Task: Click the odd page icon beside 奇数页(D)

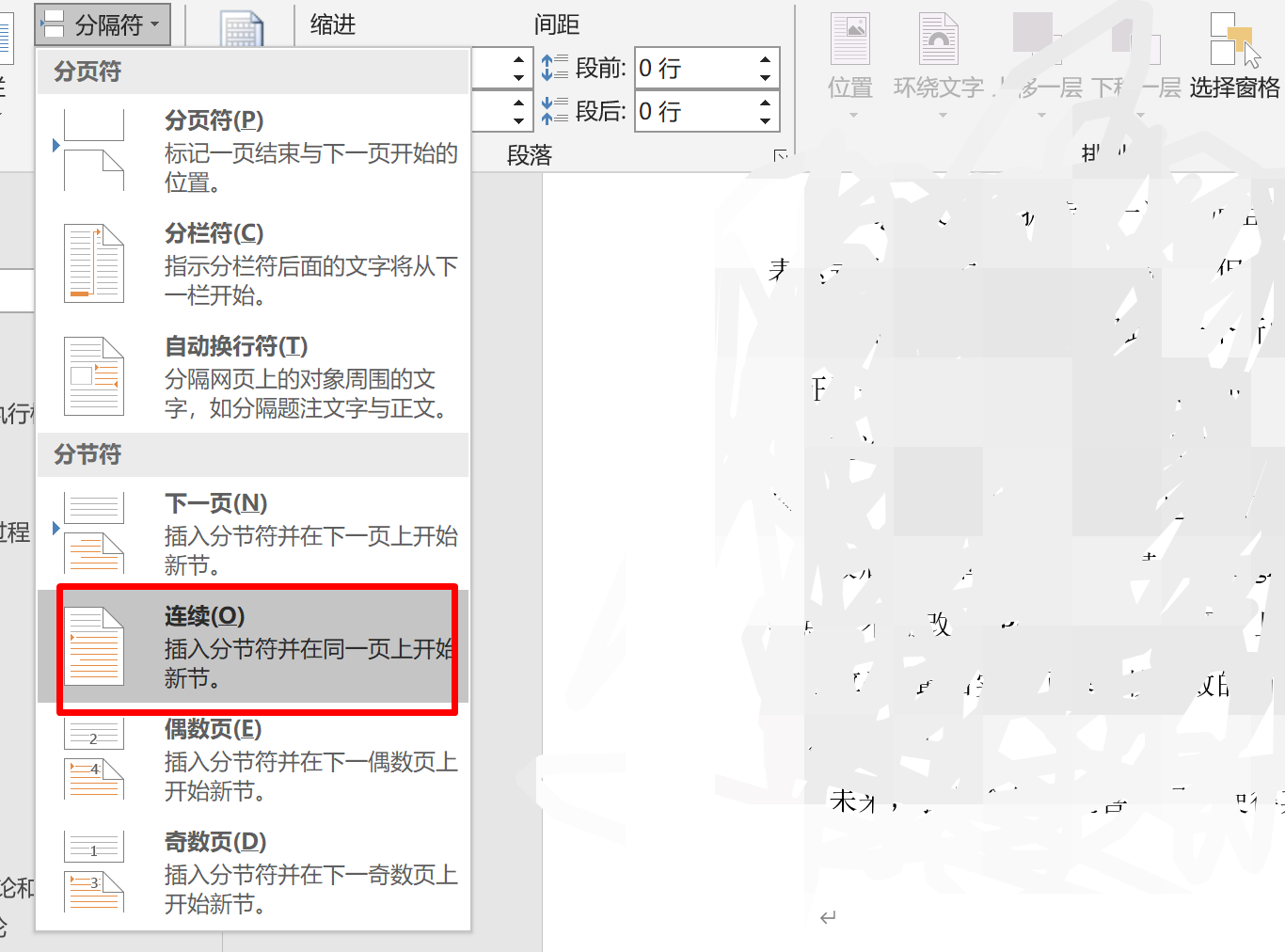Action: [94, 872]
